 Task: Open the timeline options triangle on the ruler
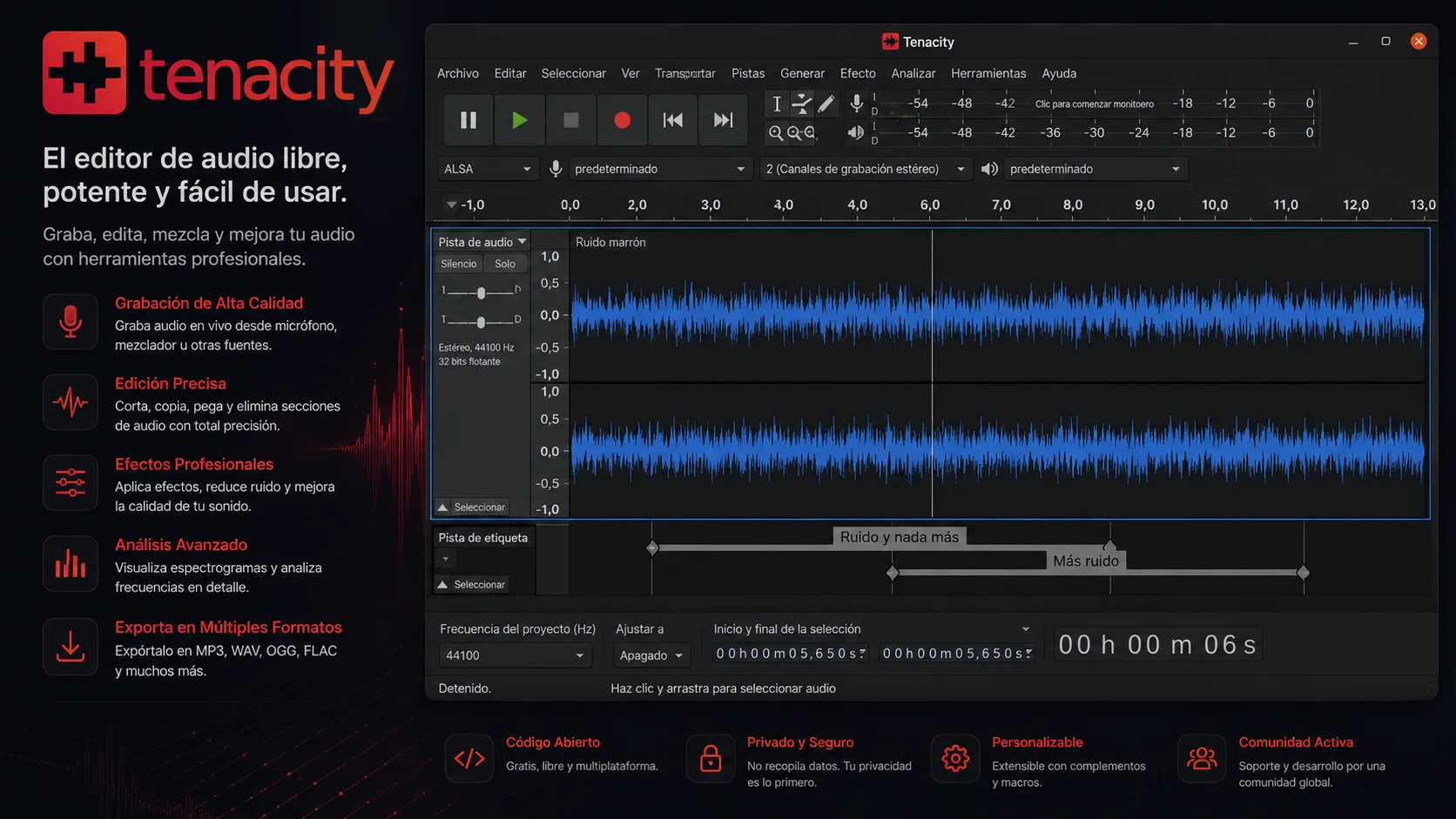pos(451,205)
